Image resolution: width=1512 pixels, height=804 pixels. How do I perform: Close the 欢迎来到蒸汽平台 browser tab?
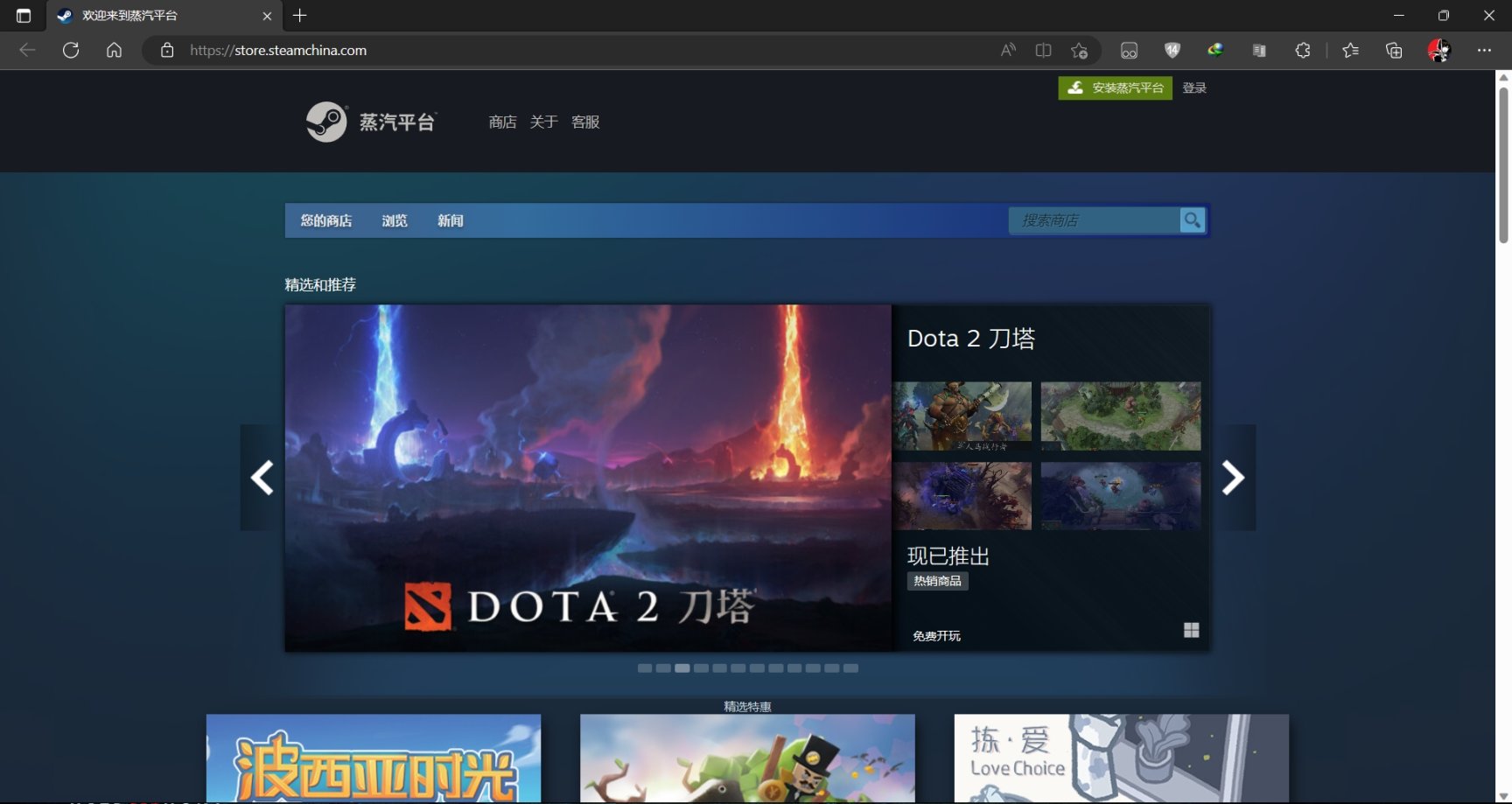tap(267, 16)
